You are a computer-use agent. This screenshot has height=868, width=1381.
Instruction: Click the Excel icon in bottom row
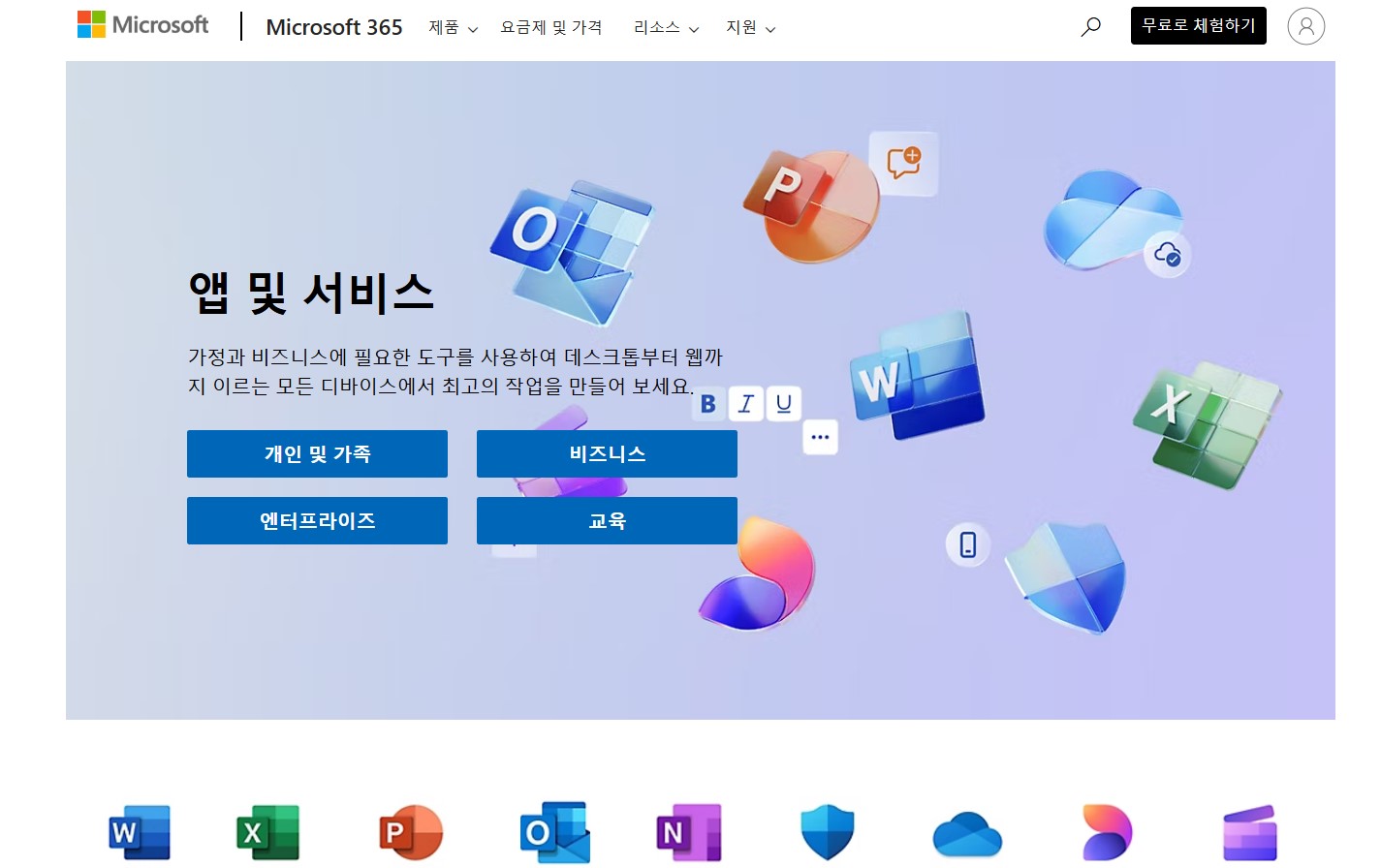click(268, 832)
